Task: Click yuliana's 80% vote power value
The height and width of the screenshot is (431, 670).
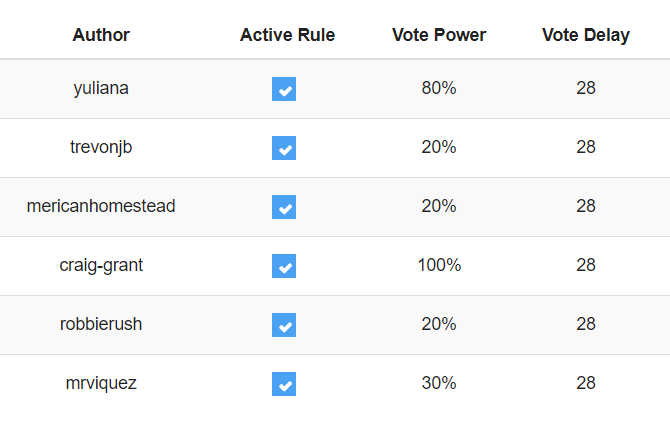Action: (439, 88)
